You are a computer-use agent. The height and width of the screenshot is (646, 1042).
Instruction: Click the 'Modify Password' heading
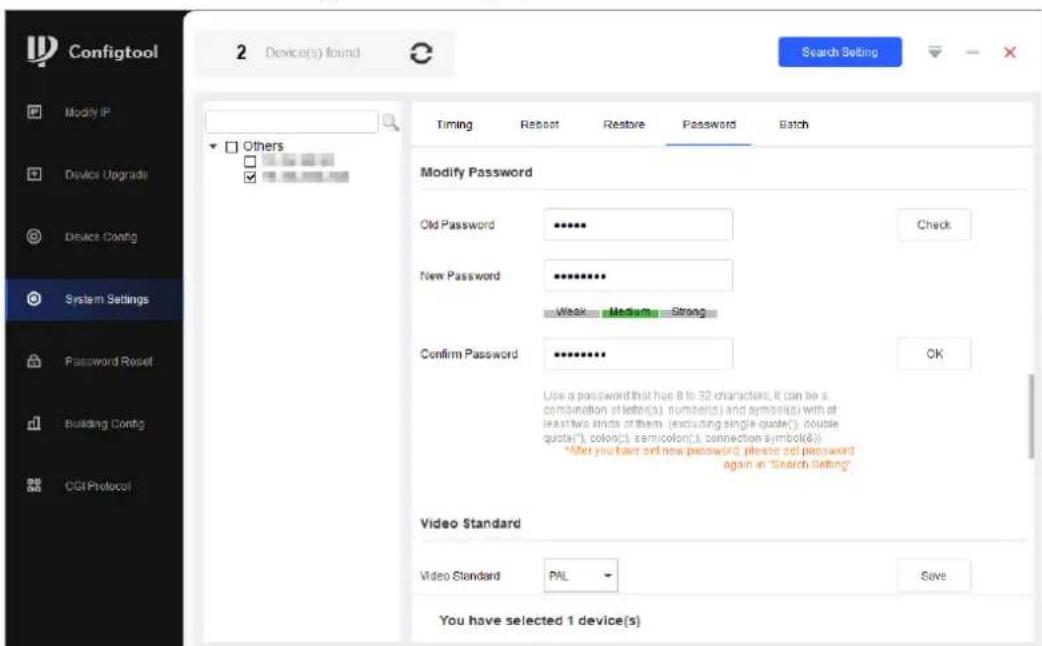click(476, 172)
